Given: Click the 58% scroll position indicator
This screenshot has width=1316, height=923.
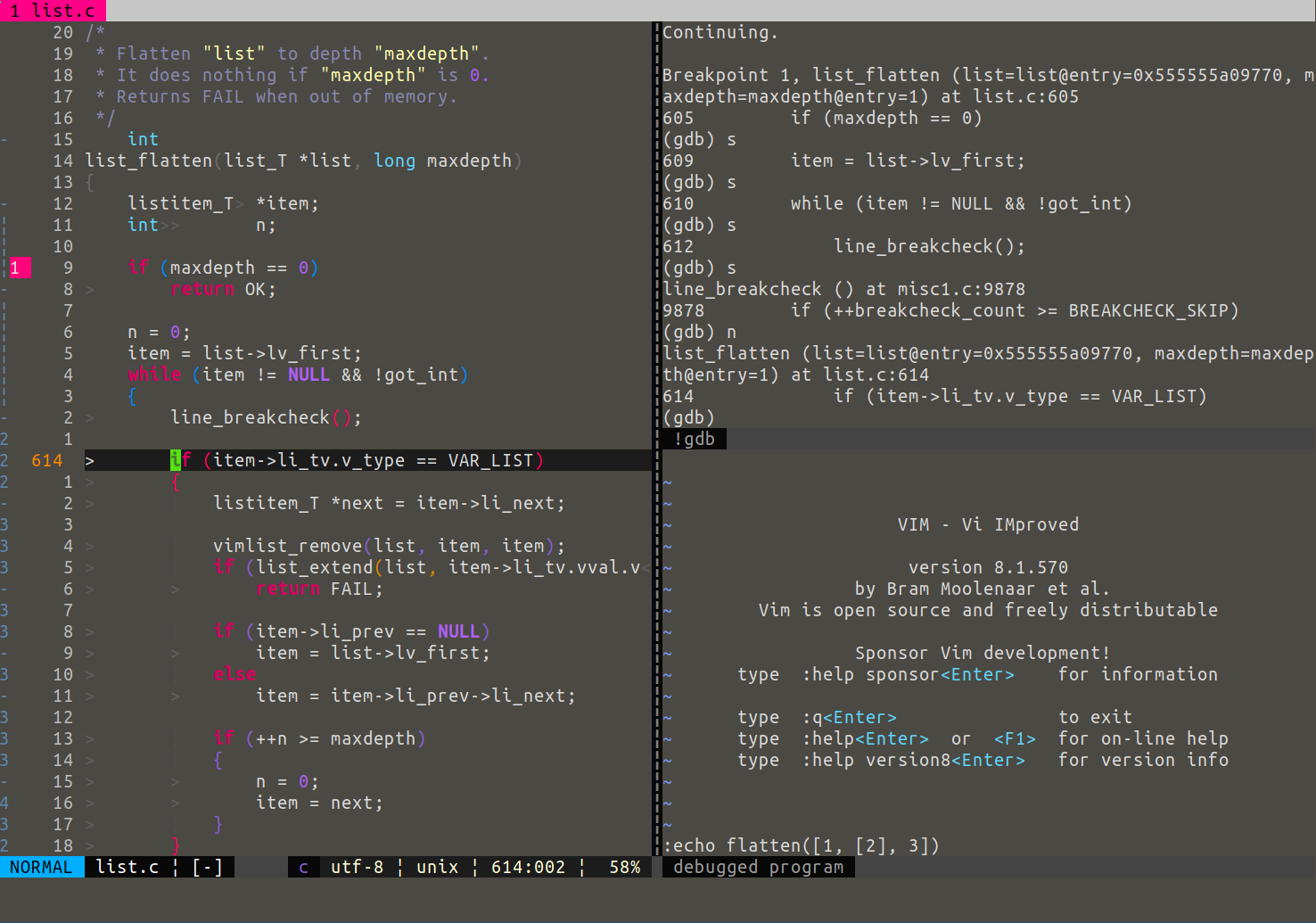Looking at the screenshot, I should (x=623, y=866).
